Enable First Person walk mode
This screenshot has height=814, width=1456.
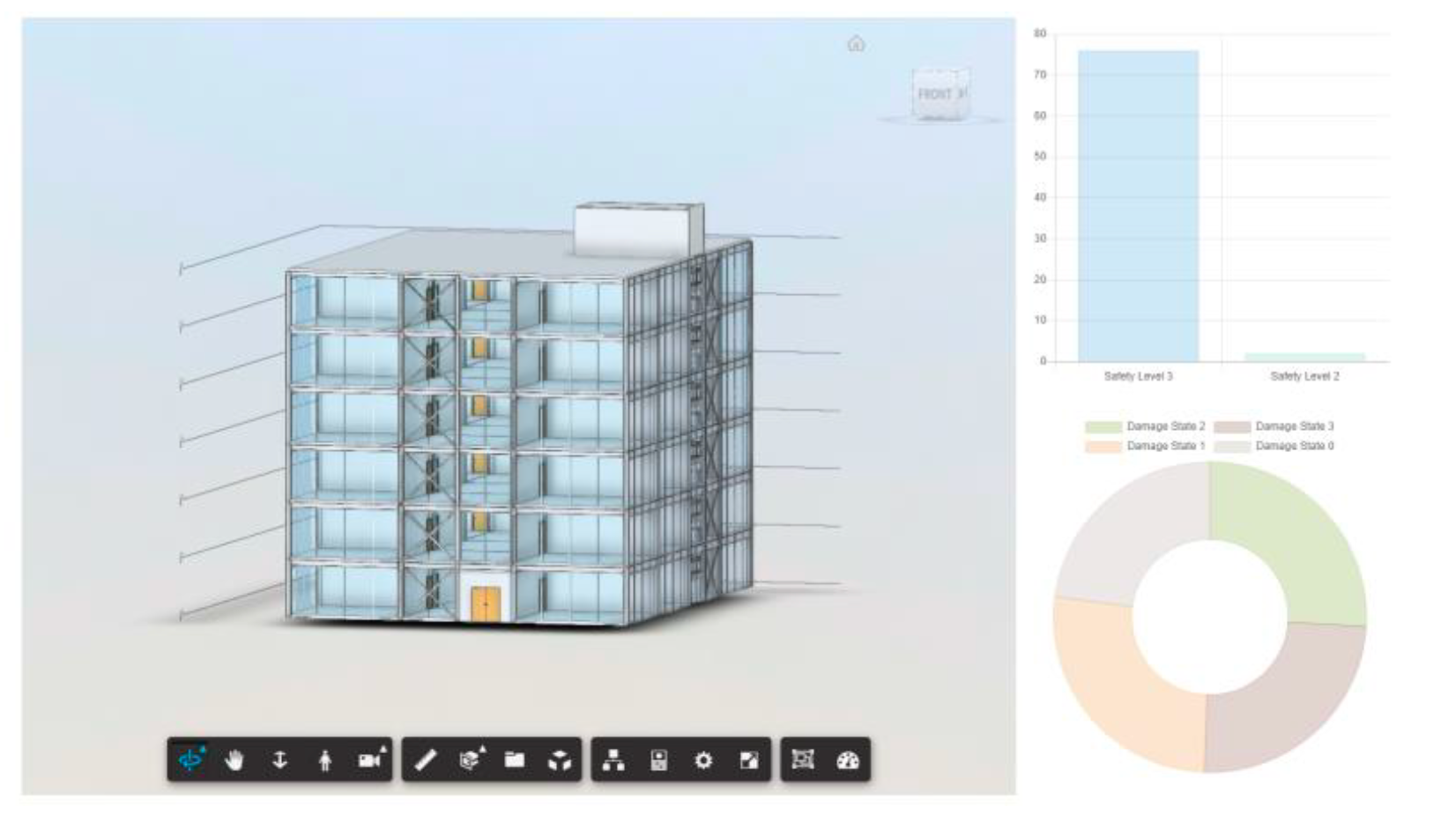pyautogui.click(x=324, y=759)
